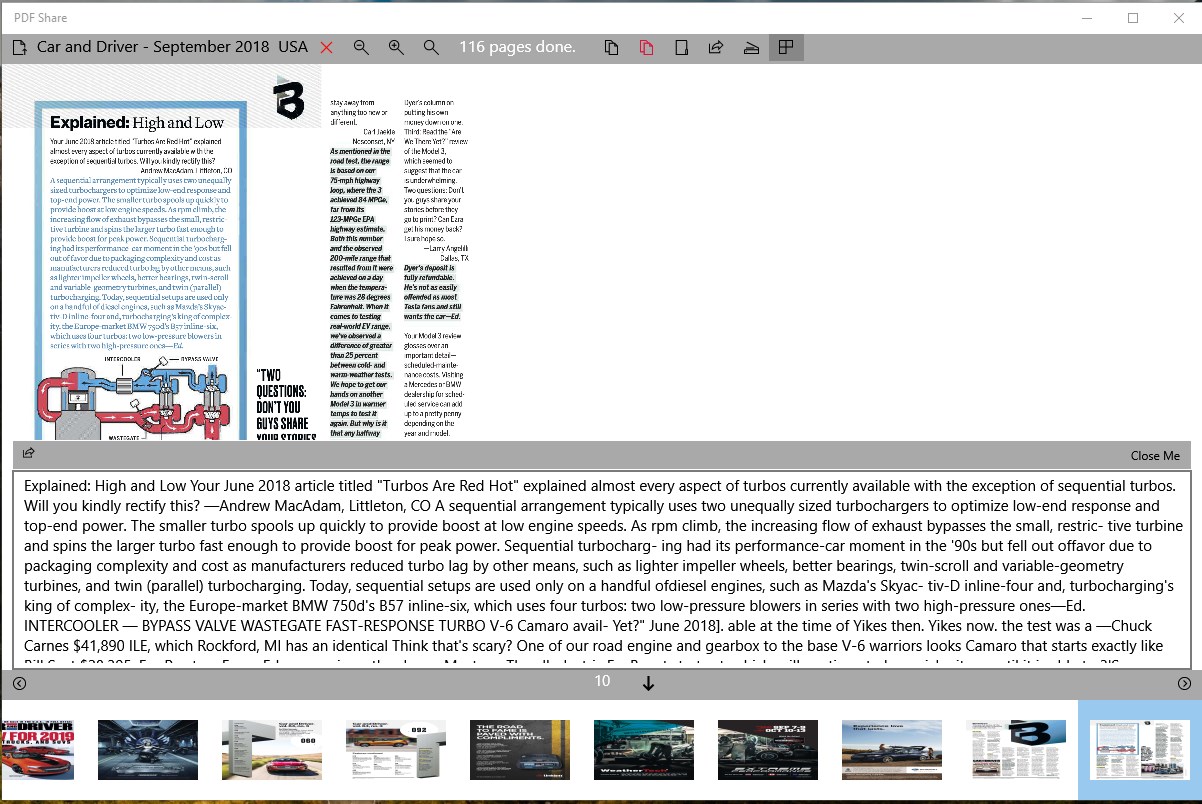1202x804 pixels.
Task: Select the highlighted current page thumbnail
Action: tap(1140, 750)
